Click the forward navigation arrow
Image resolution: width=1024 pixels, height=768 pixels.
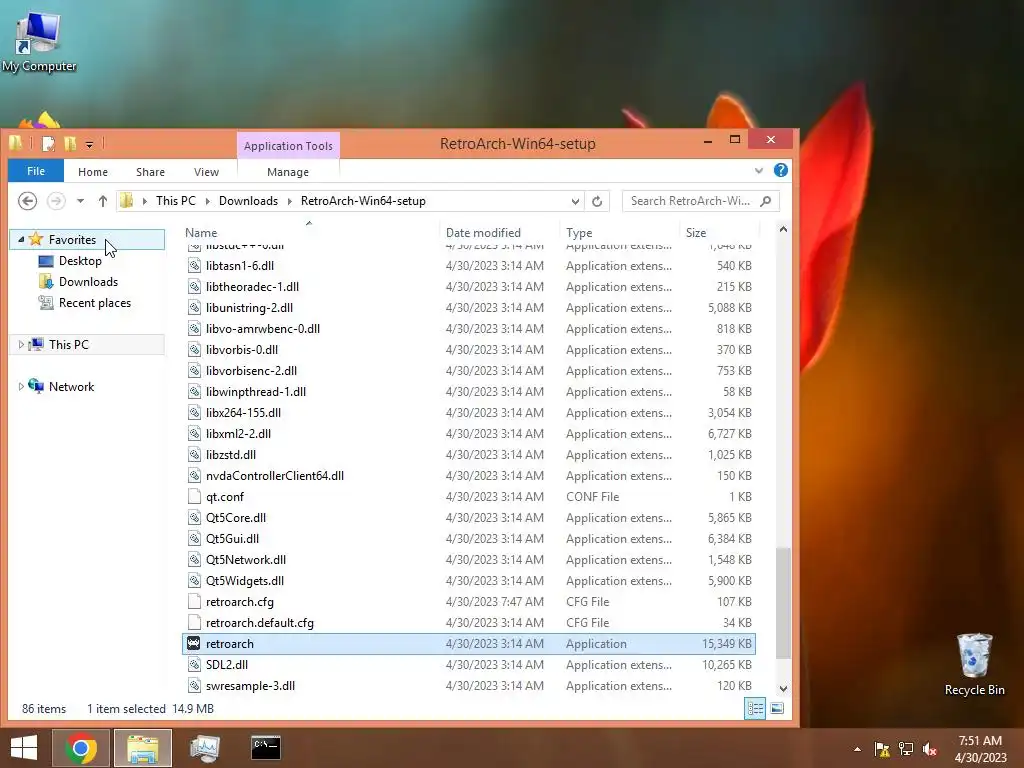[56, 200]
